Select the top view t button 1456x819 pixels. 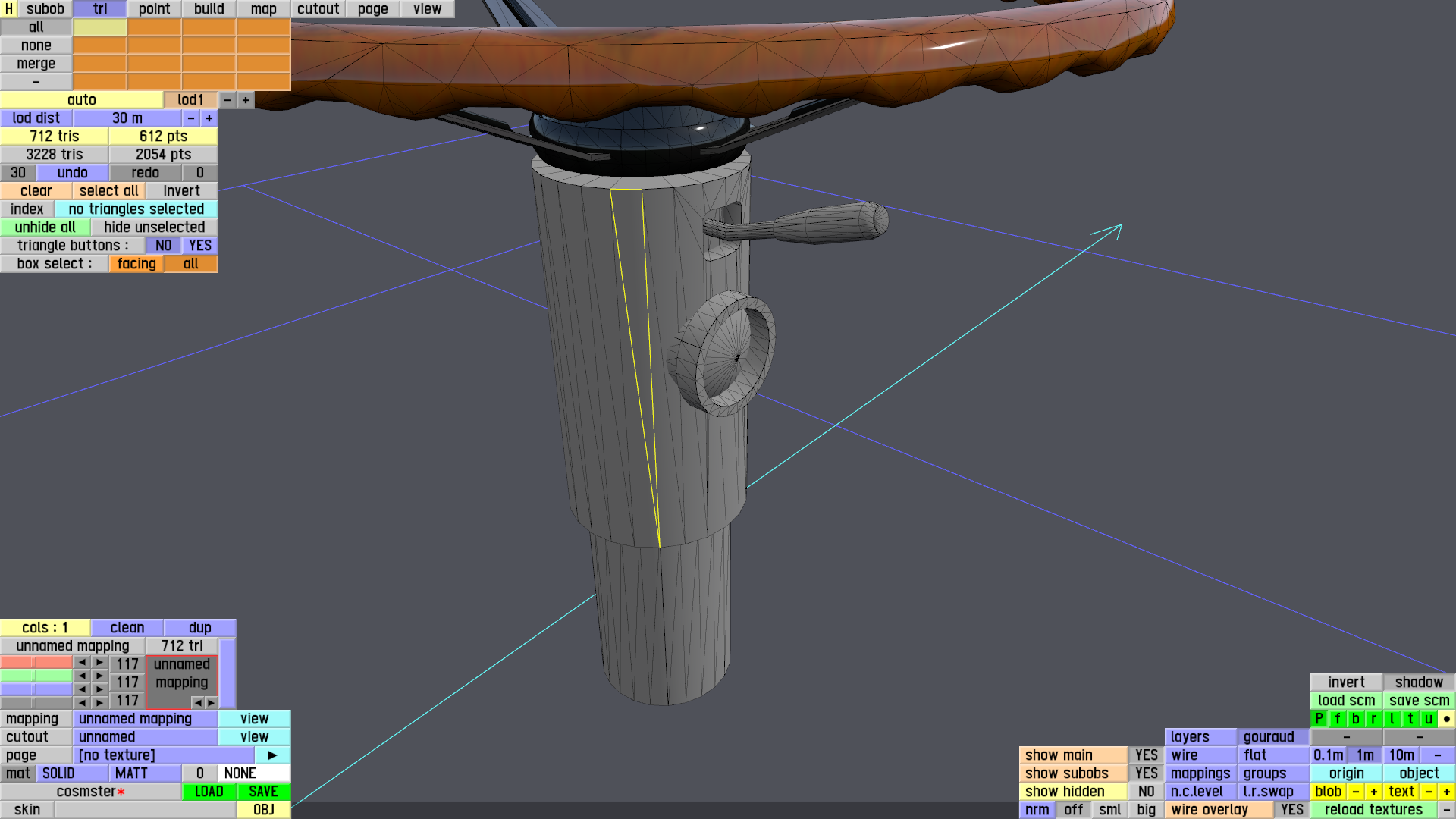point(1410,718)
